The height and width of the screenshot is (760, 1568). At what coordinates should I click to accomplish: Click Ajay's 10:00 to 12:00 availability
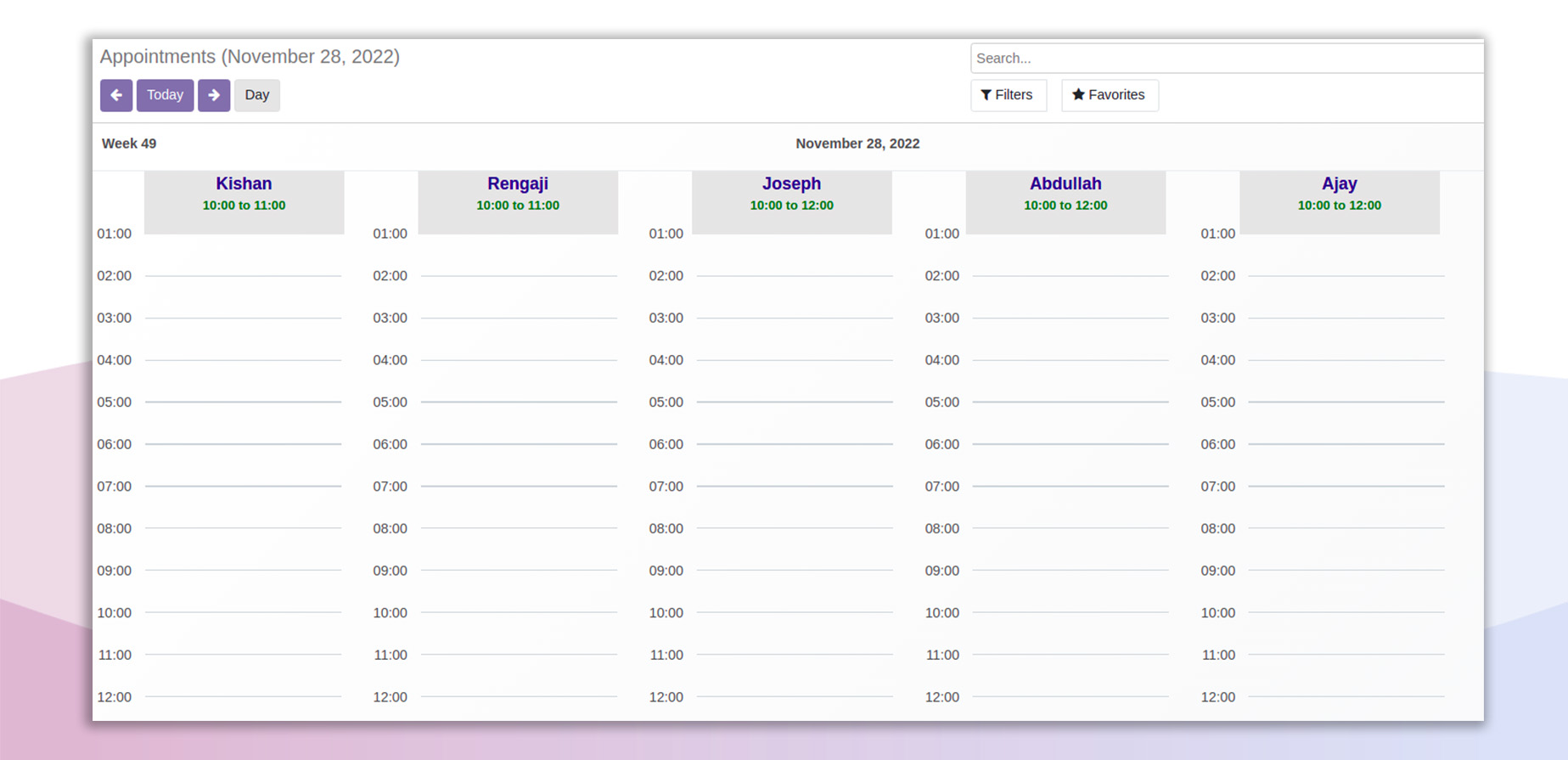[x=1340, y=205]
